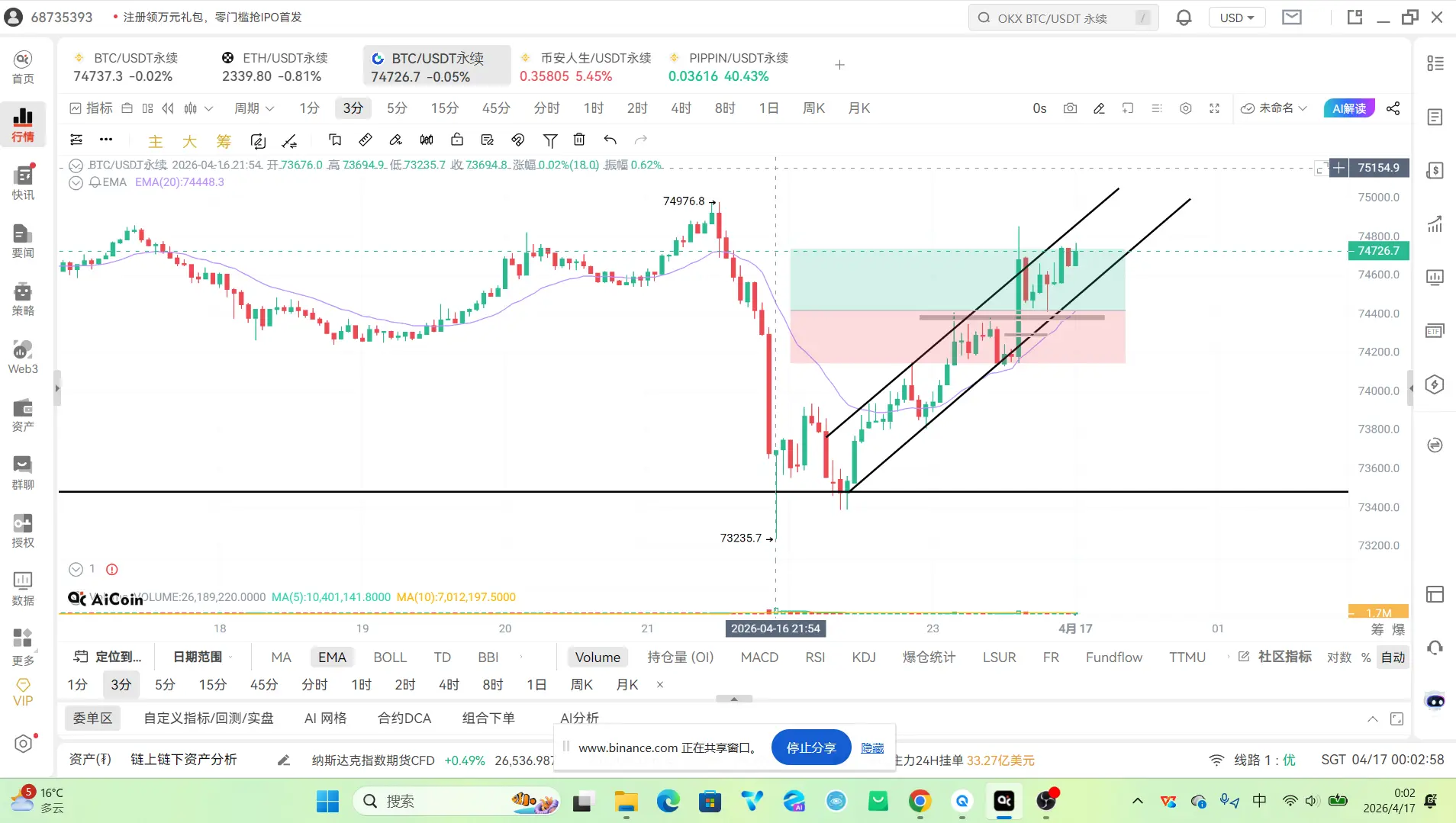Undo the last drawing action
The height and width of the screenshot is (823, 1456).
[610, 140]
